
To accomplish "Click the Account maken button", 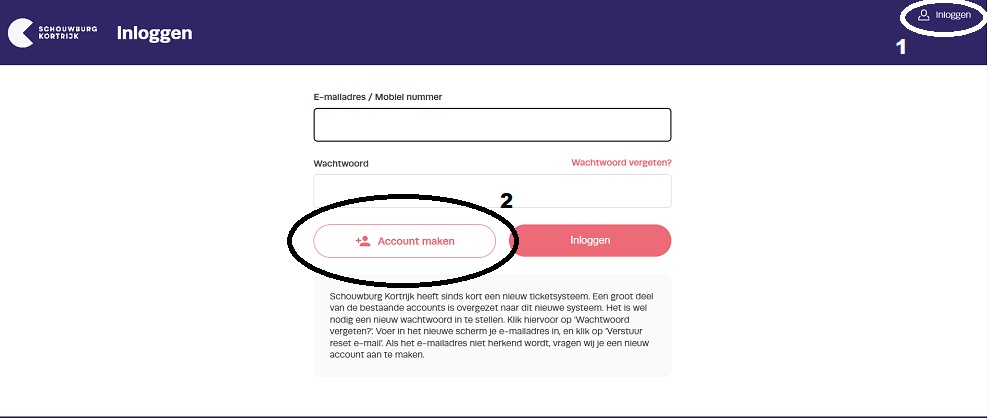I will click(405, 241).
